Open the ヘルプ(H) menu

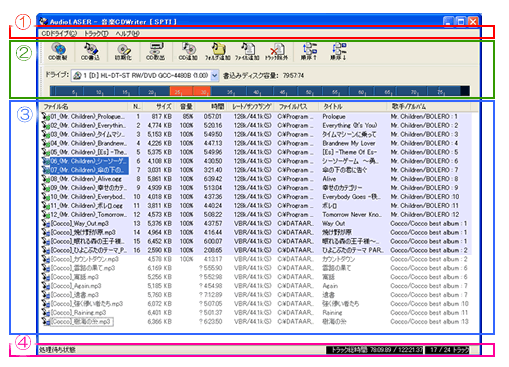[128, 33]
